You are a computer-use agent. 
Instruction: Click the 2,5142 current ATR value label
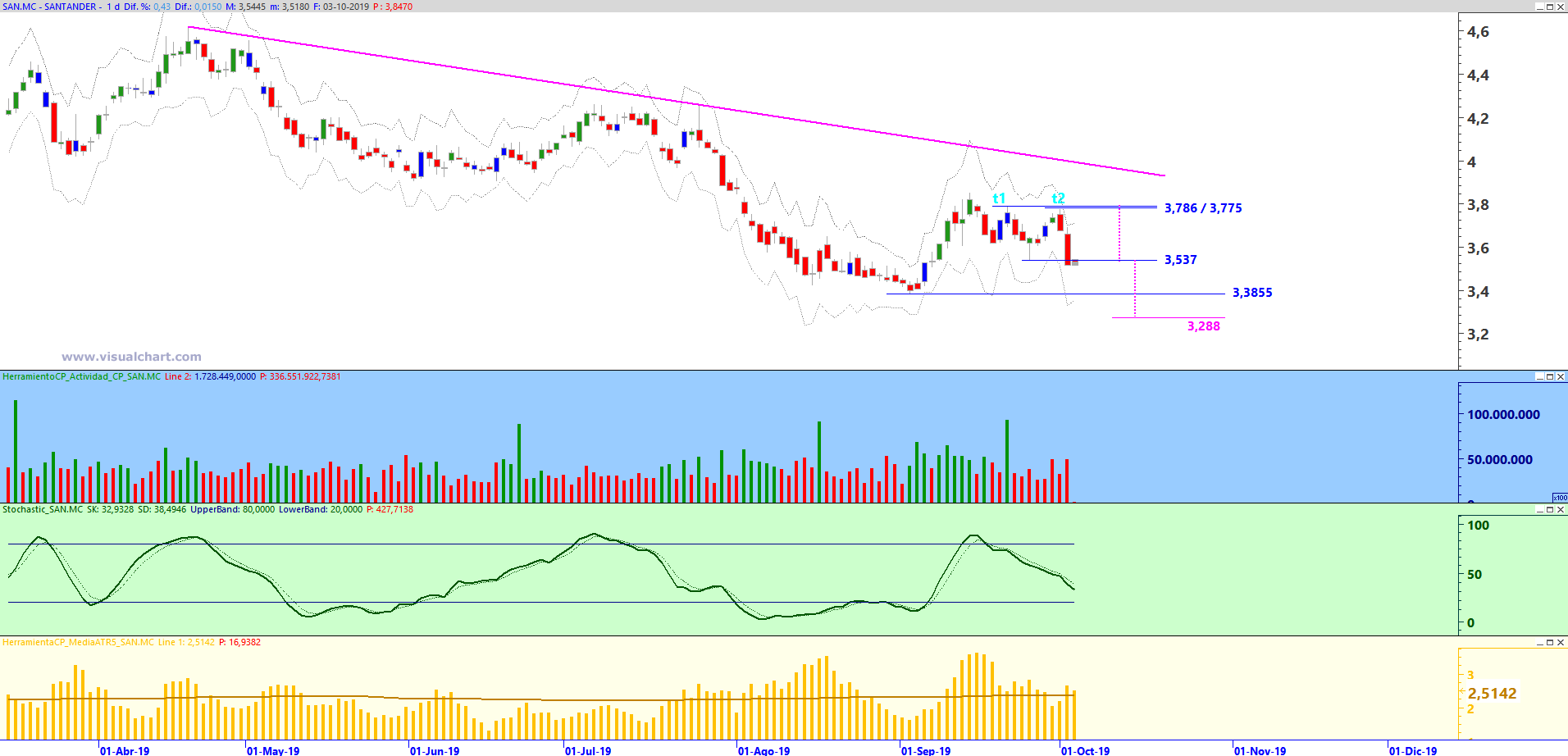coord(1492,694)
